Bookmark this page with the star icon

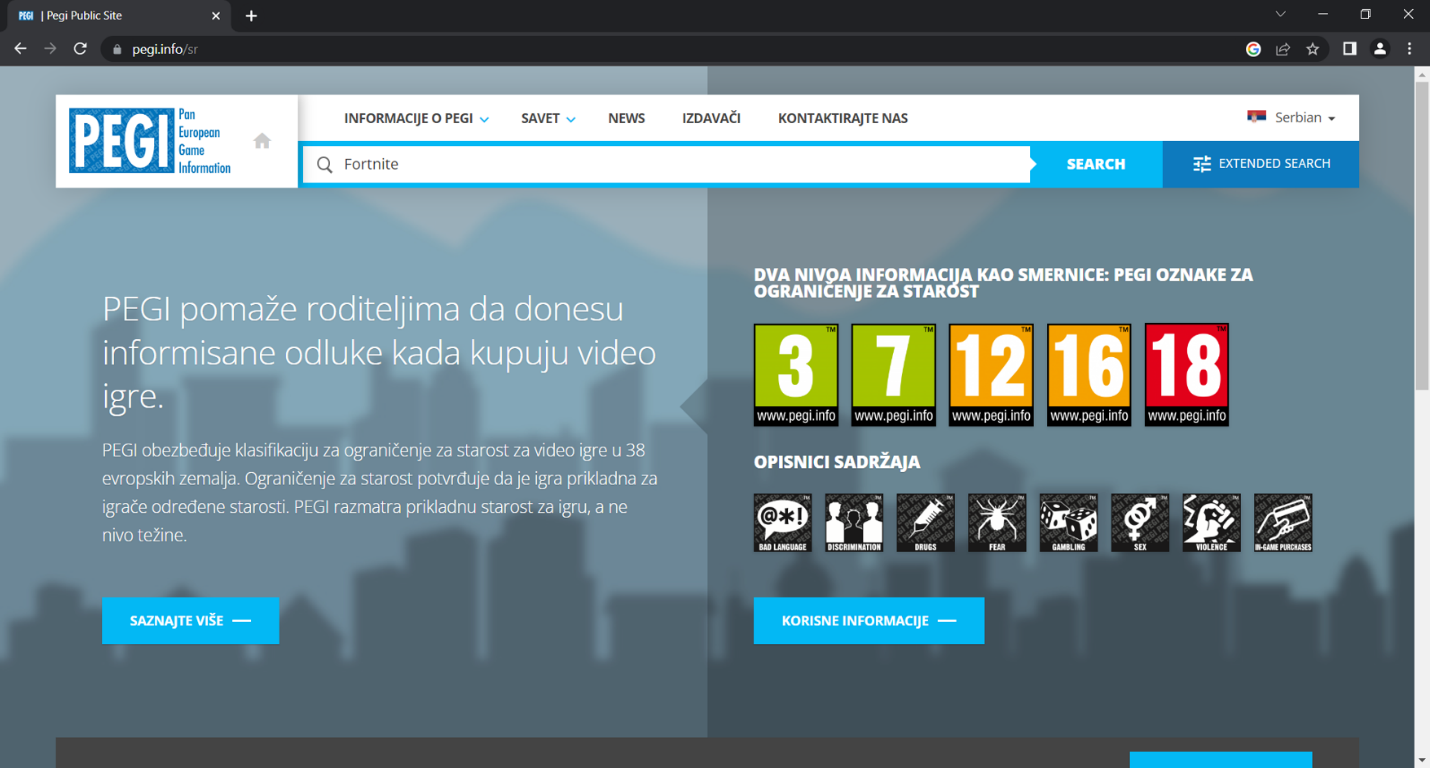(1313, 48)
